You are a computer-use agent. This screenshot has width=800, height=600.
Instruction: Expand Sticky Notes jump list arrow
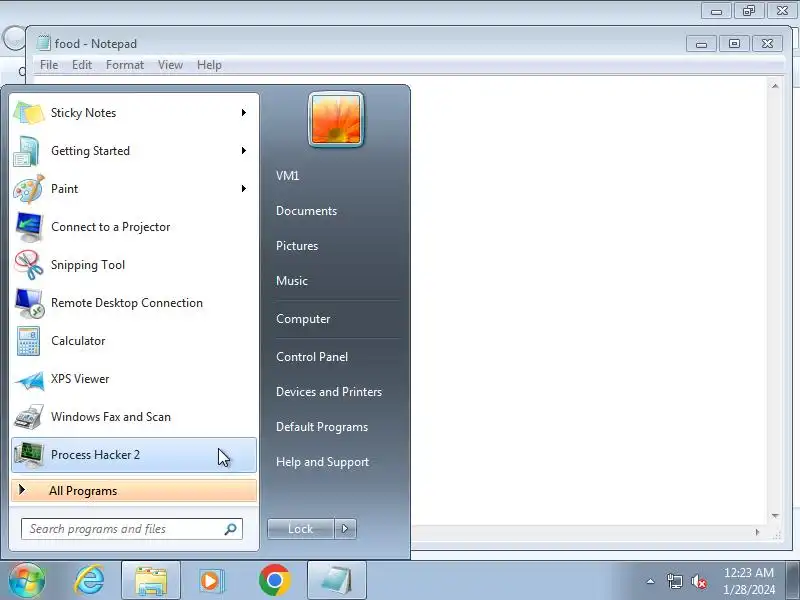tap(244, 113)
